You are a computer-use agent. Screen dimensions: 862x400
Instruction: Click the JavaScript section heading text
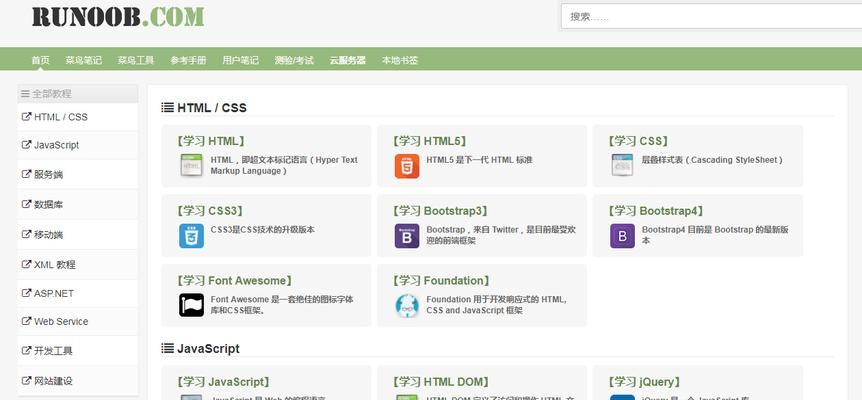click(x=208, y=348)
